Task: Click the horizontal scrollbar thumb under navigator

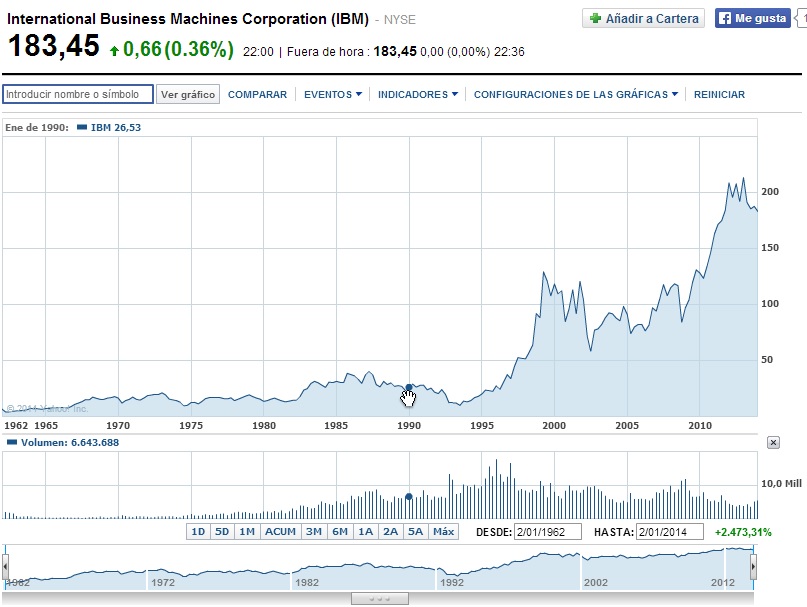Action: pos(380,599)
